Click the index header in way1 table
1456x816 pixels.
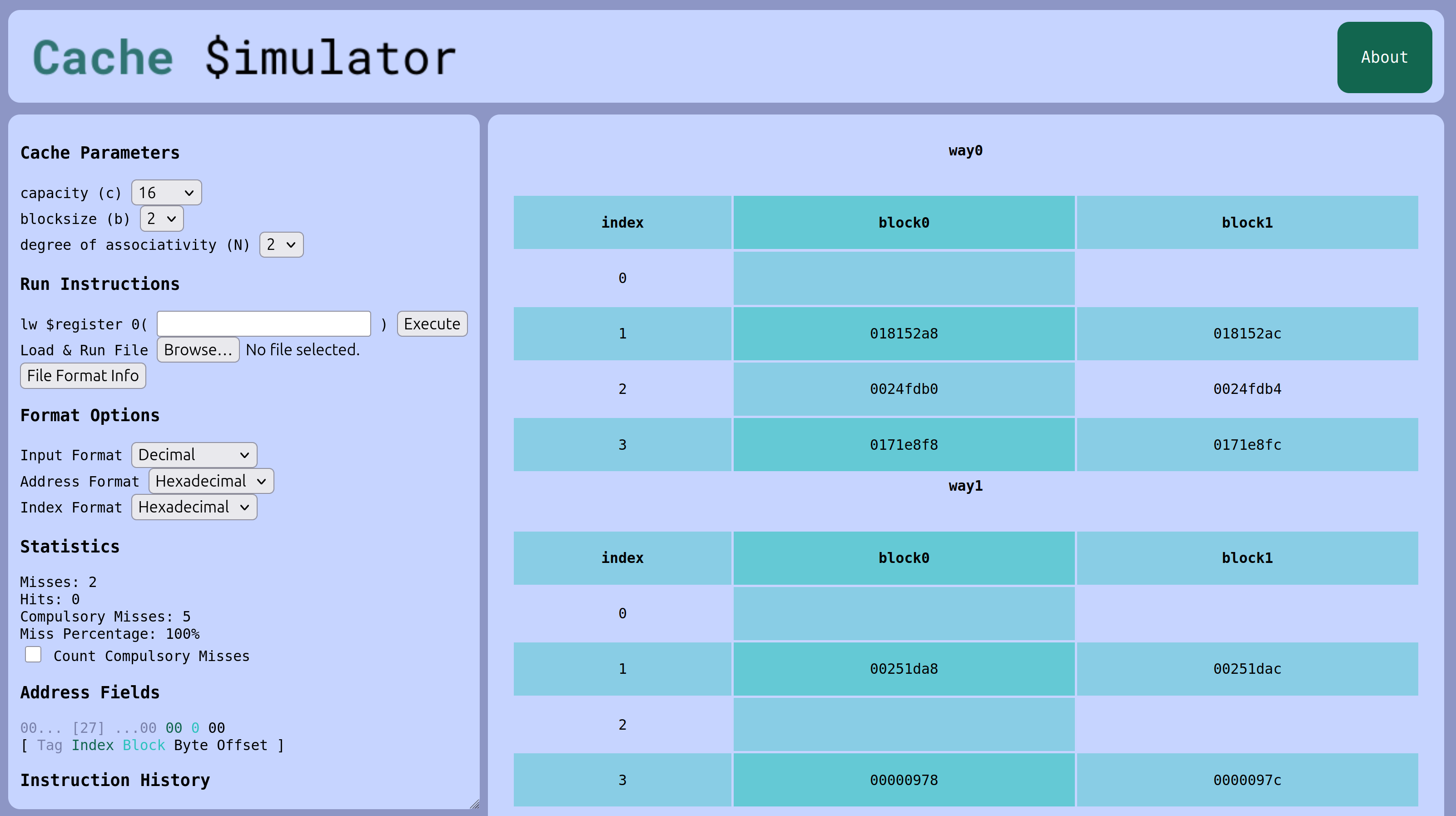[x=622, y=558]
